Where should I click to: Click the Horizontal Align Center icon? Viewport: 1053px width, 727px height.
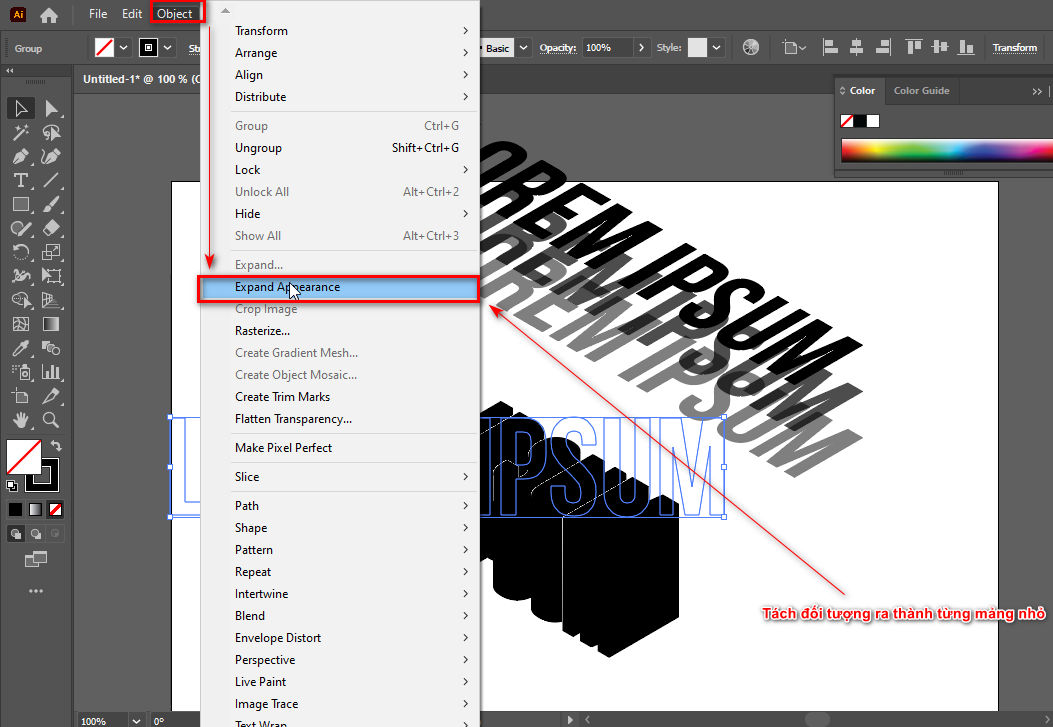click(855, 47)
